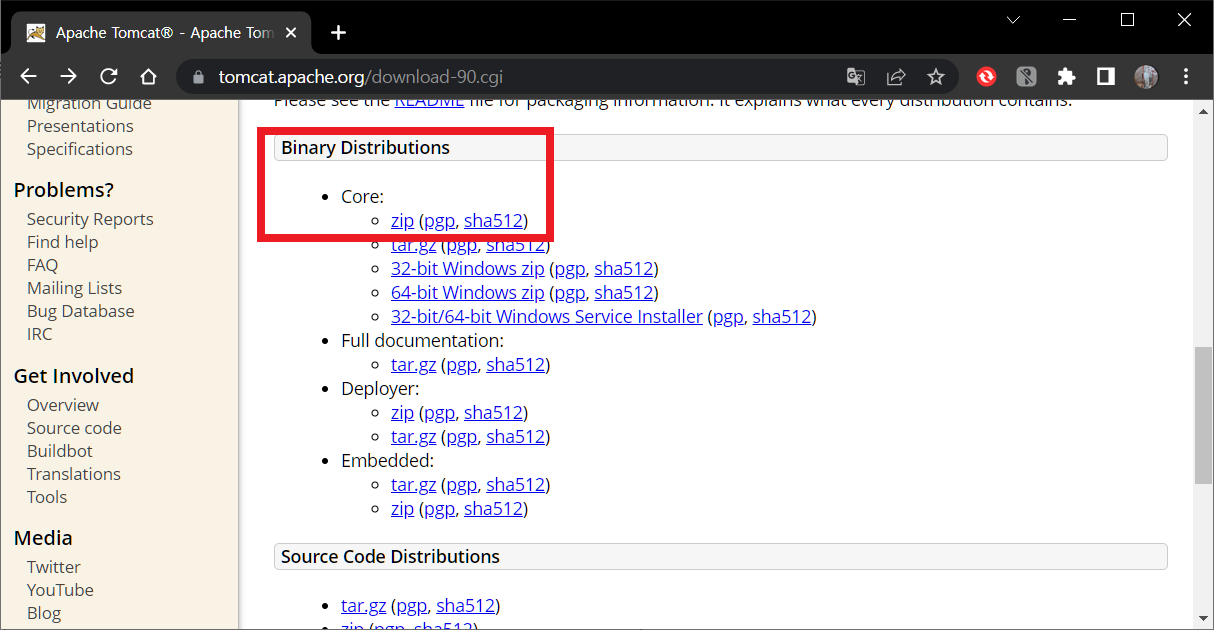1214x630 pixels.
Task: Open Blog under Media
Action: 44,613
